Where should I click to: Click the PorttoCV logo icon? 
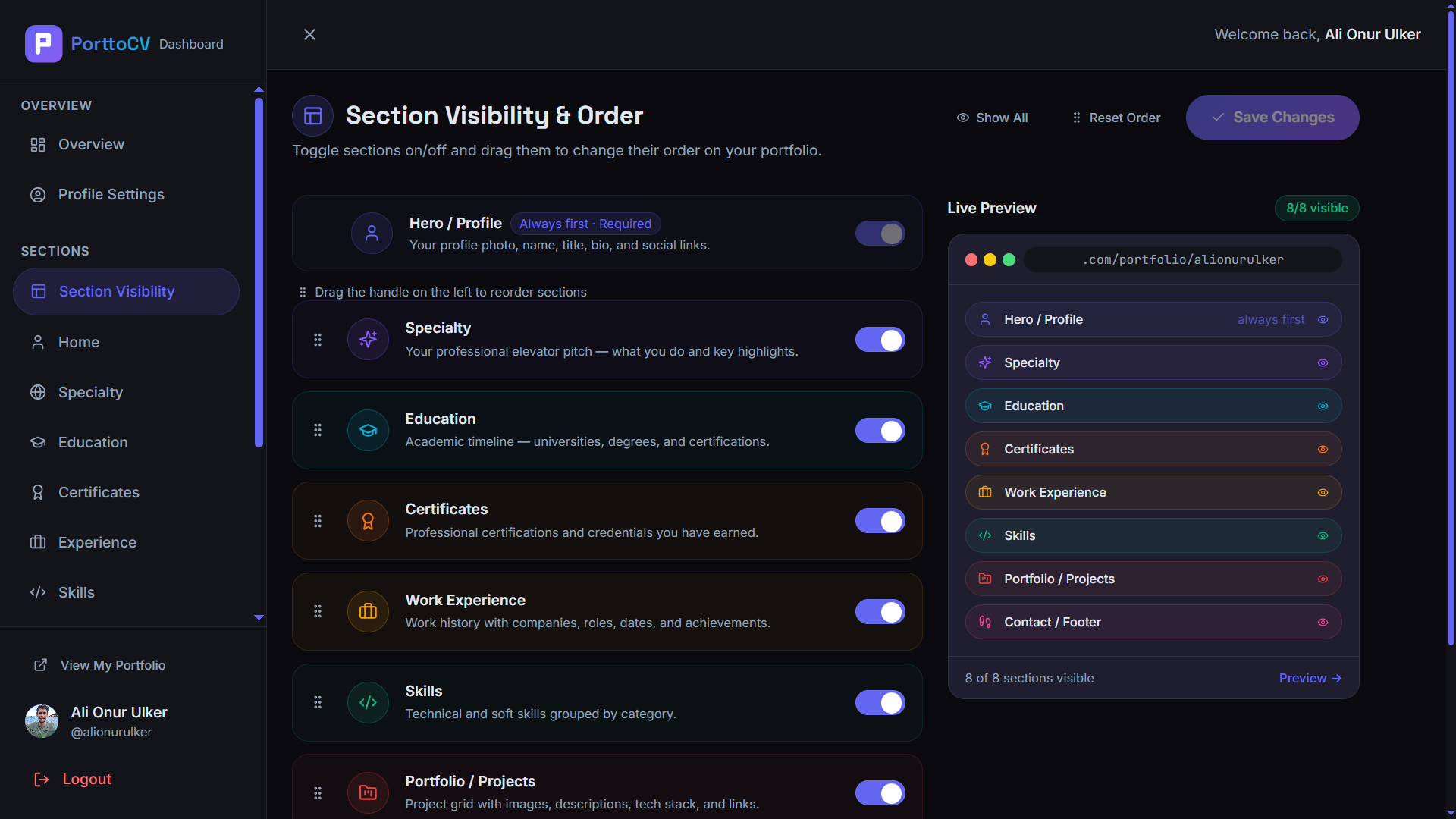coord(43,44)
